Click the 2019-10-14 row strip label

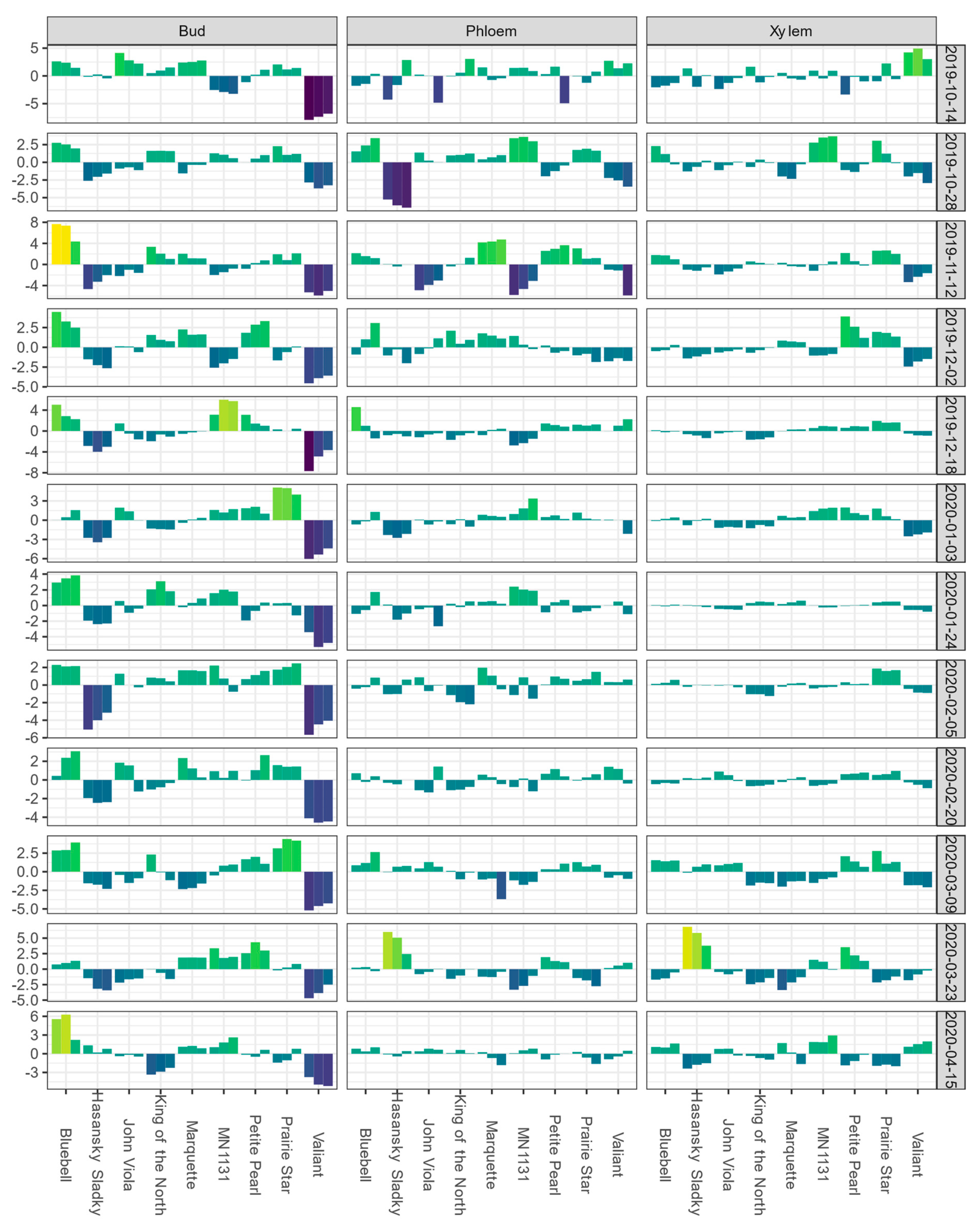pyautogui.click(x=950, y=84)
